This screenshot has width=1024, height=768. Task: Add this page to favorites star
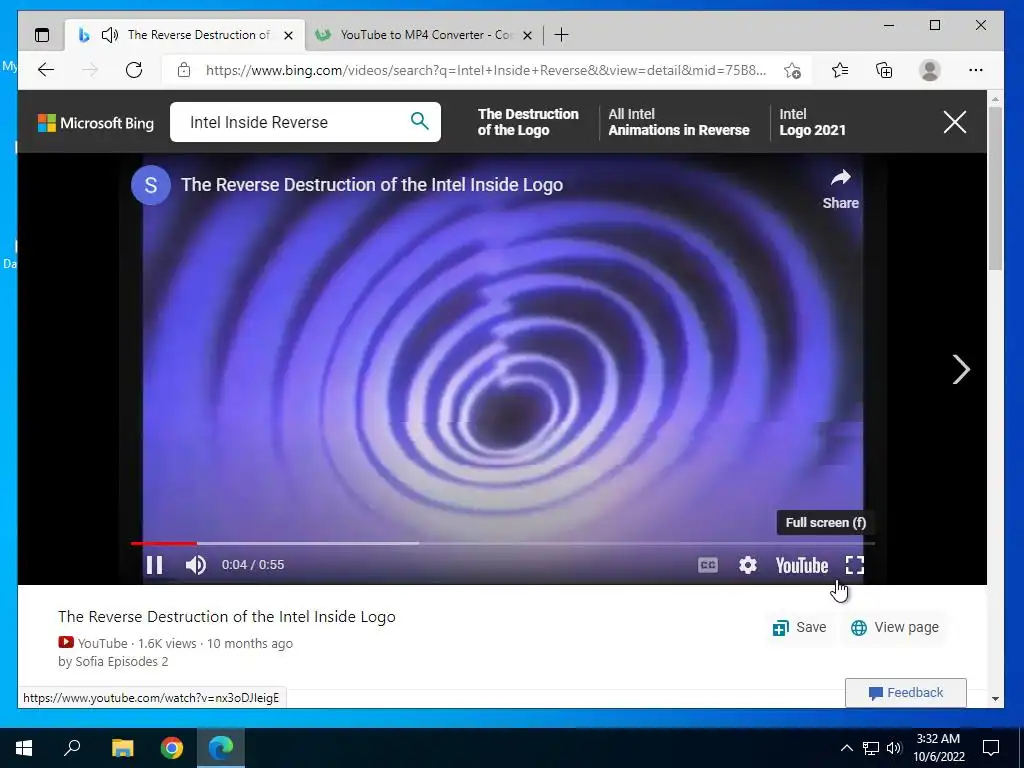click(x=792, y=70)
